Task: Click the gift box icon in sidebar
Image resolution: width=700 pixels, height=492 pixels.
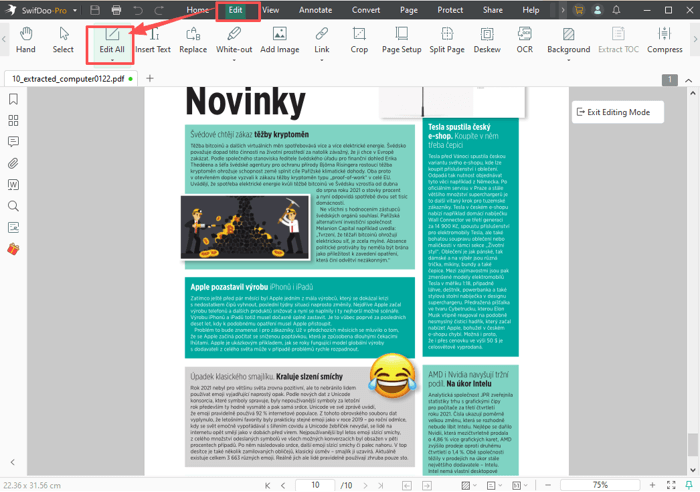Action: (13, 249)
